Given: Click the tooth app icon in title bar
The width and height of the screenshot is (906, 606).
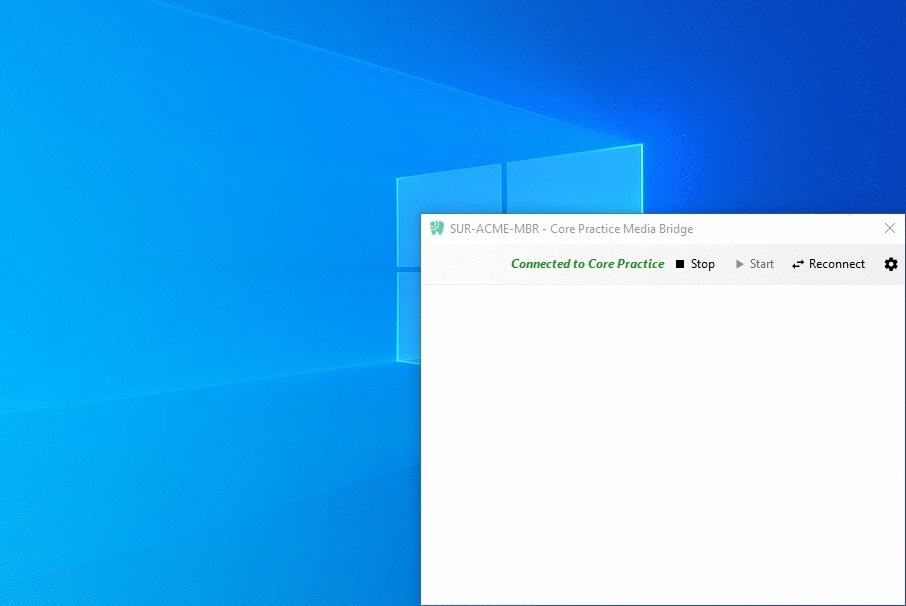Looking at the screenshot, I should pos(437,228).
